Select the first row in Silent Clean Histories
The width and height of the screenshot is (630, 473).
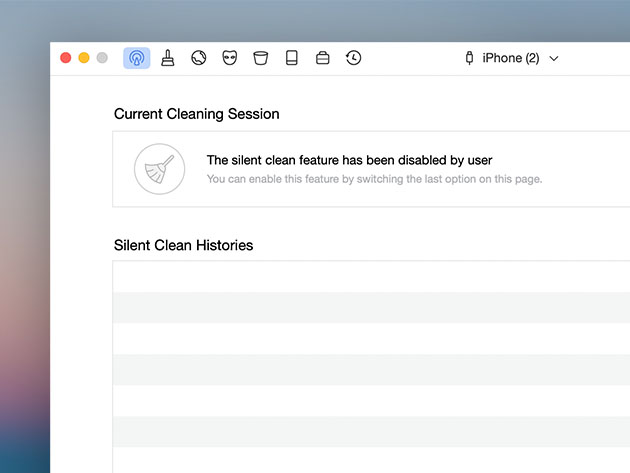click(x=371, y=277)
